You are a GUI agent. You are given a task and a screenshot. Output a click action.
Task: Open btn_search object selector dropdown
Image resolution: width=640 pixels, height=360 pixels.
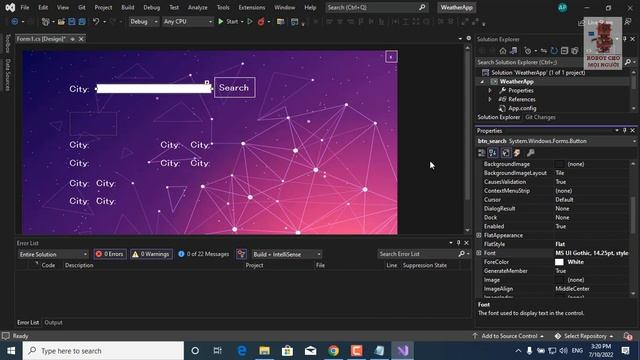[x=635, y=141]
